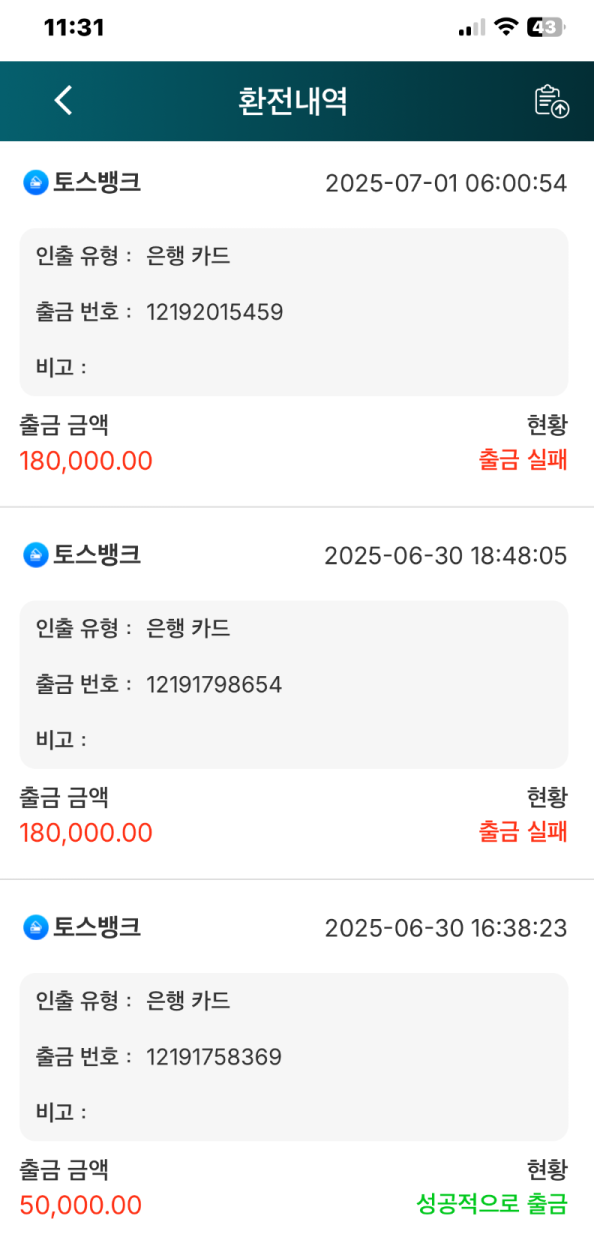Open withdrawal number 12192015459 details

coord(214,312)
